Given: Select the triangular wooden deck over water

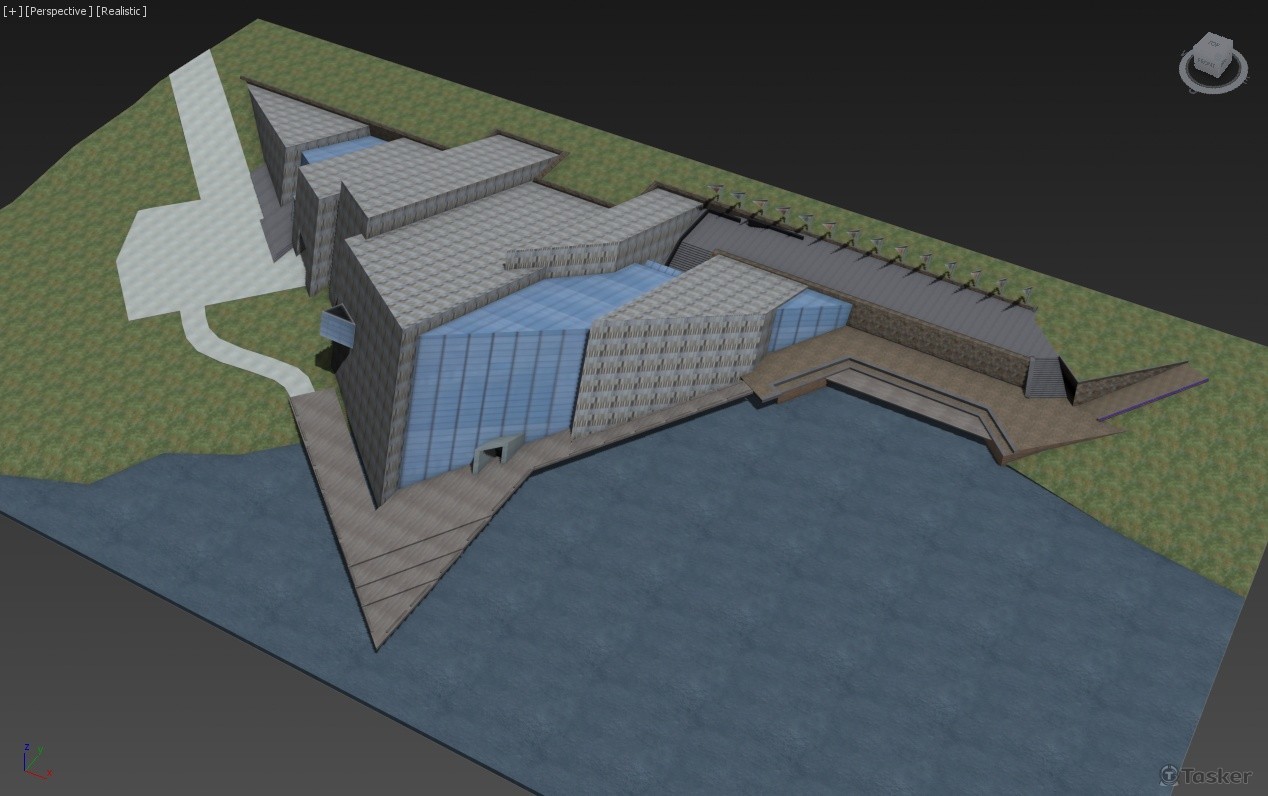Looking at the screenshot, I should 400,560.
